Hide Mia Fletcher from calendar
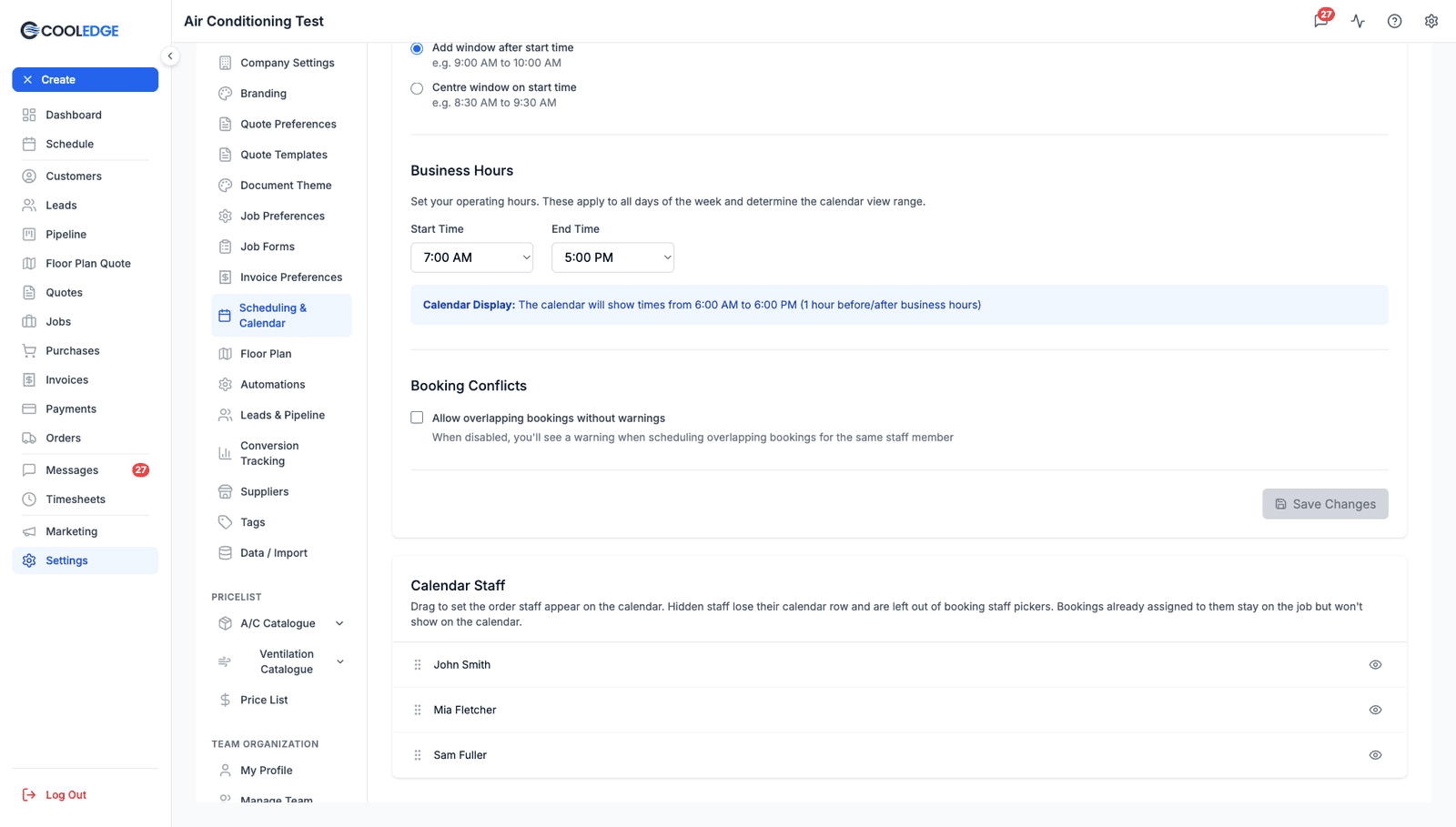 point(1375,710)
